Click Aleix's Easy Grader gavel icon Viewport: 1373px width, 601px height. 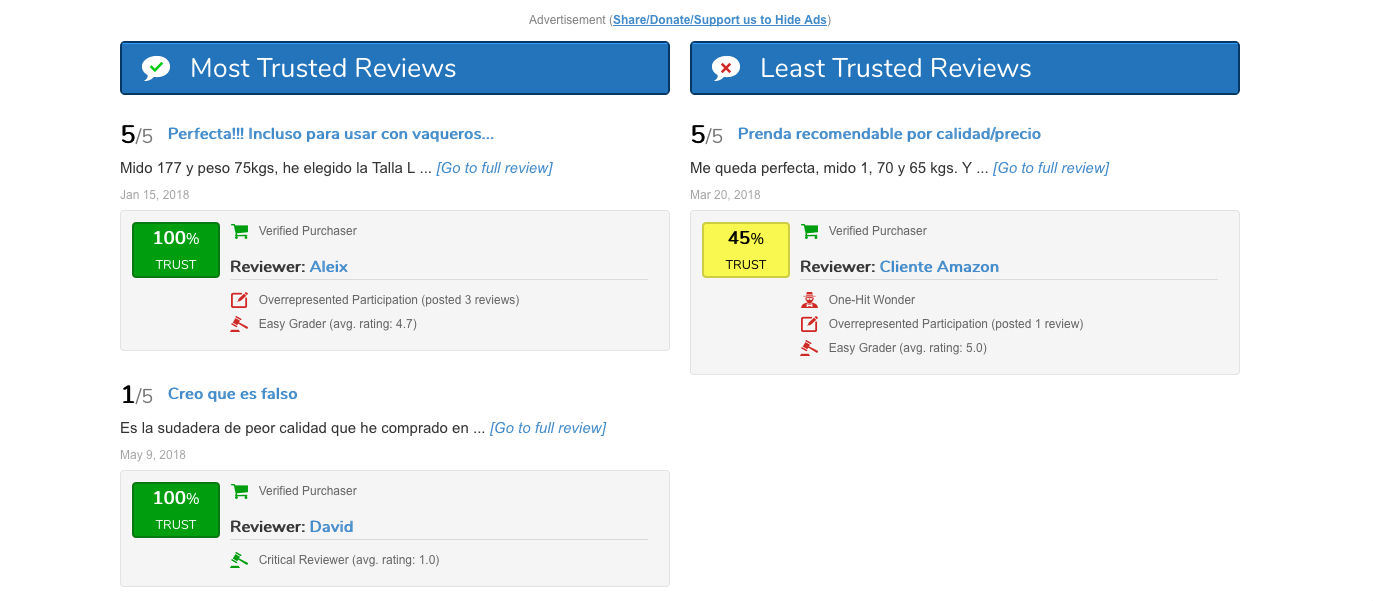coord(240,324)
